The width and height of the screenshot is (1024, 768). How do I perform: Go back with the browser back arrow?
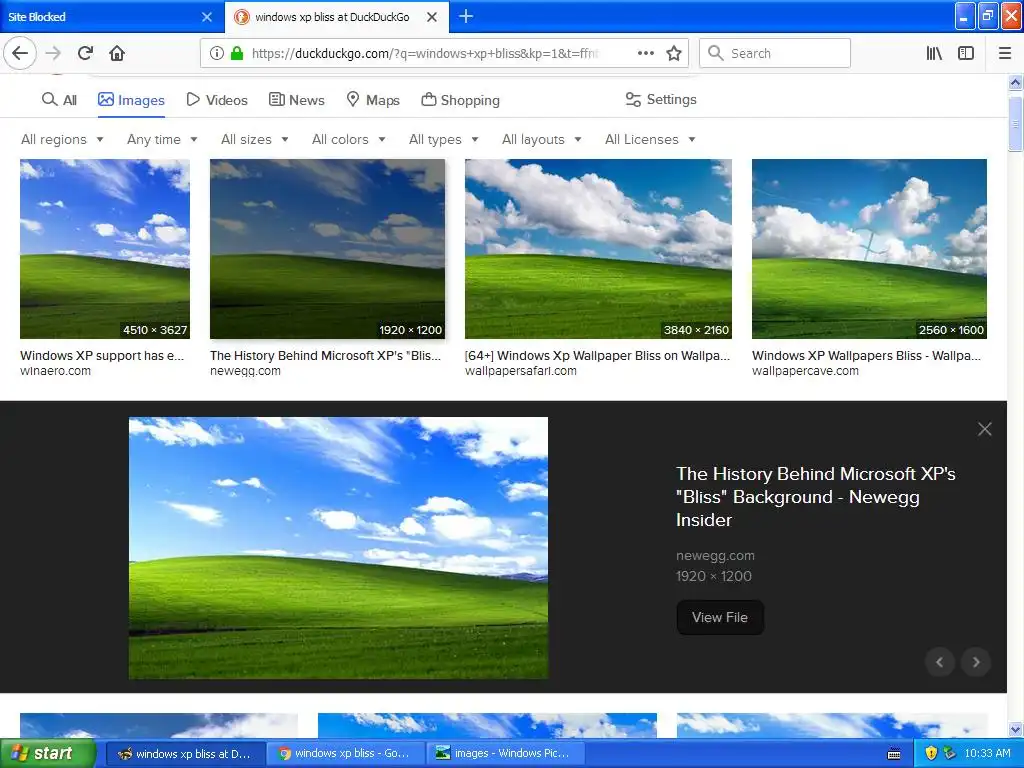[20, 53]
